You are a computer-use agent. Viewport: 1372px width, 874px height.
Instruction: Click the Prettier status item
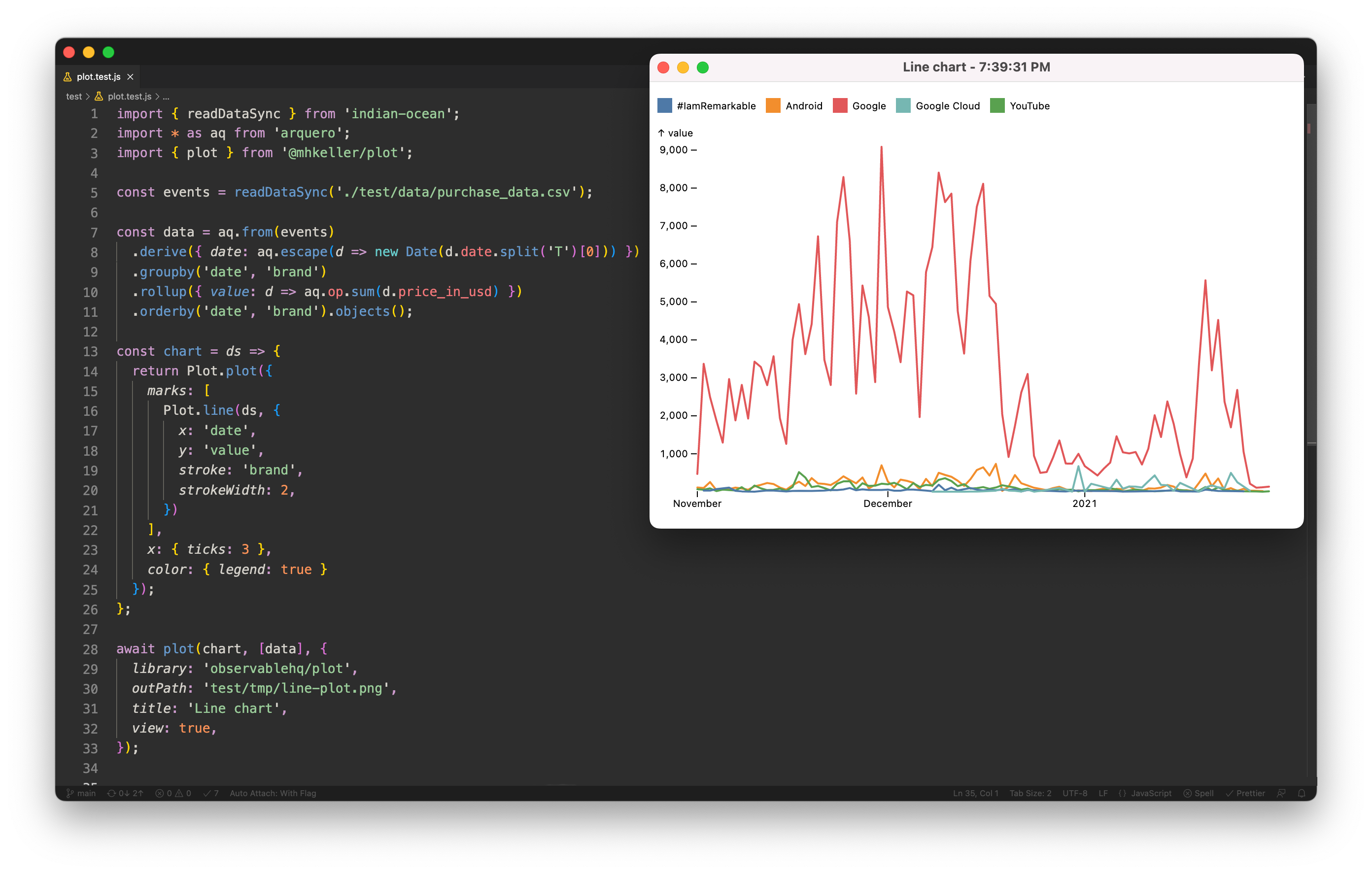1245,793
